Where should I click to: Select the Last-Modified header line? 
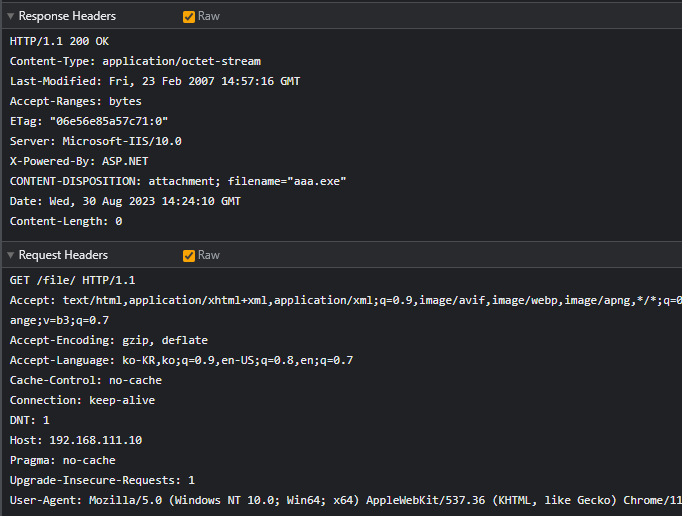tap(155, 81)
